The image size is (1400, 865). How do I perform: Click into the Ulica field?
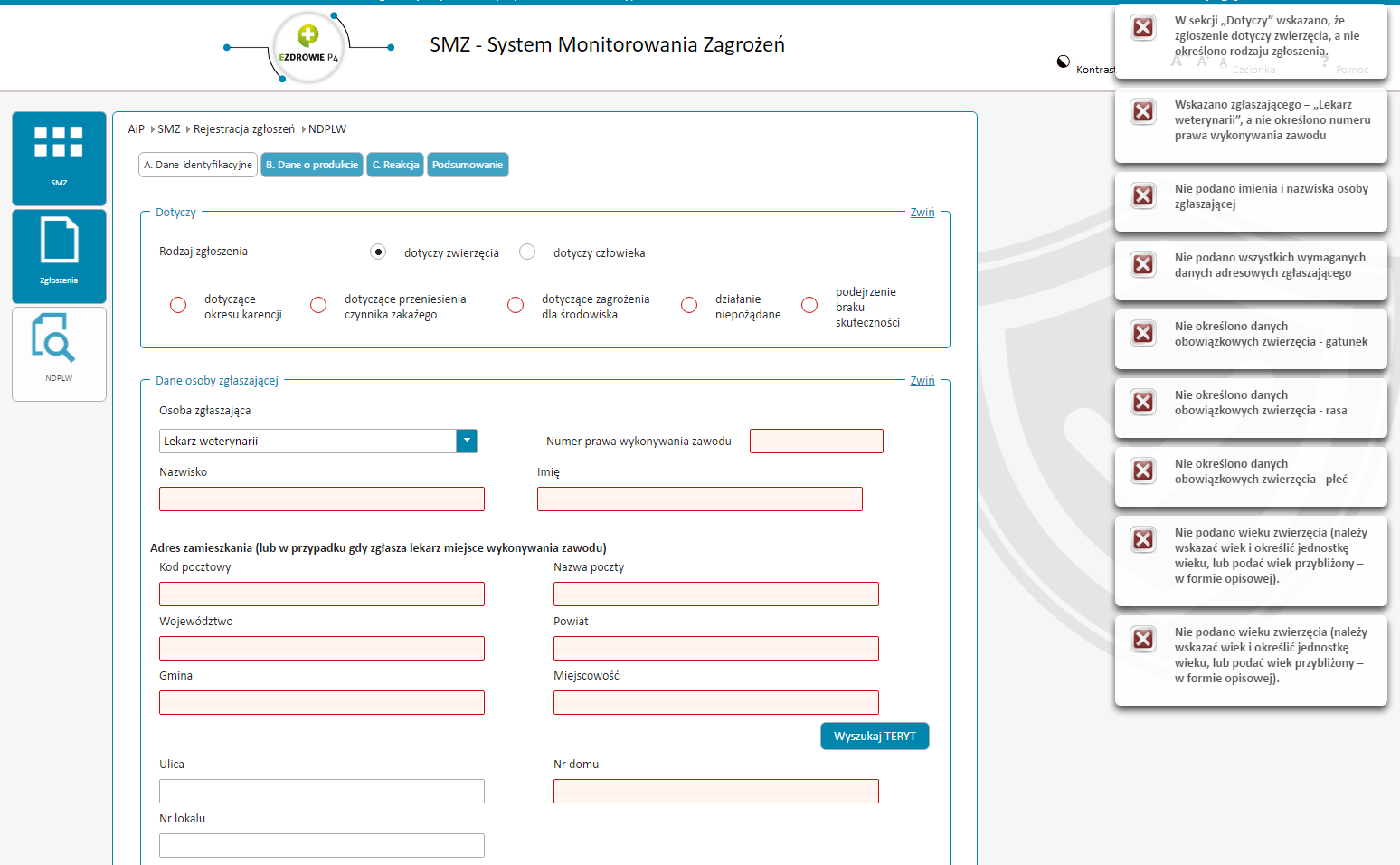pos(322,791)
